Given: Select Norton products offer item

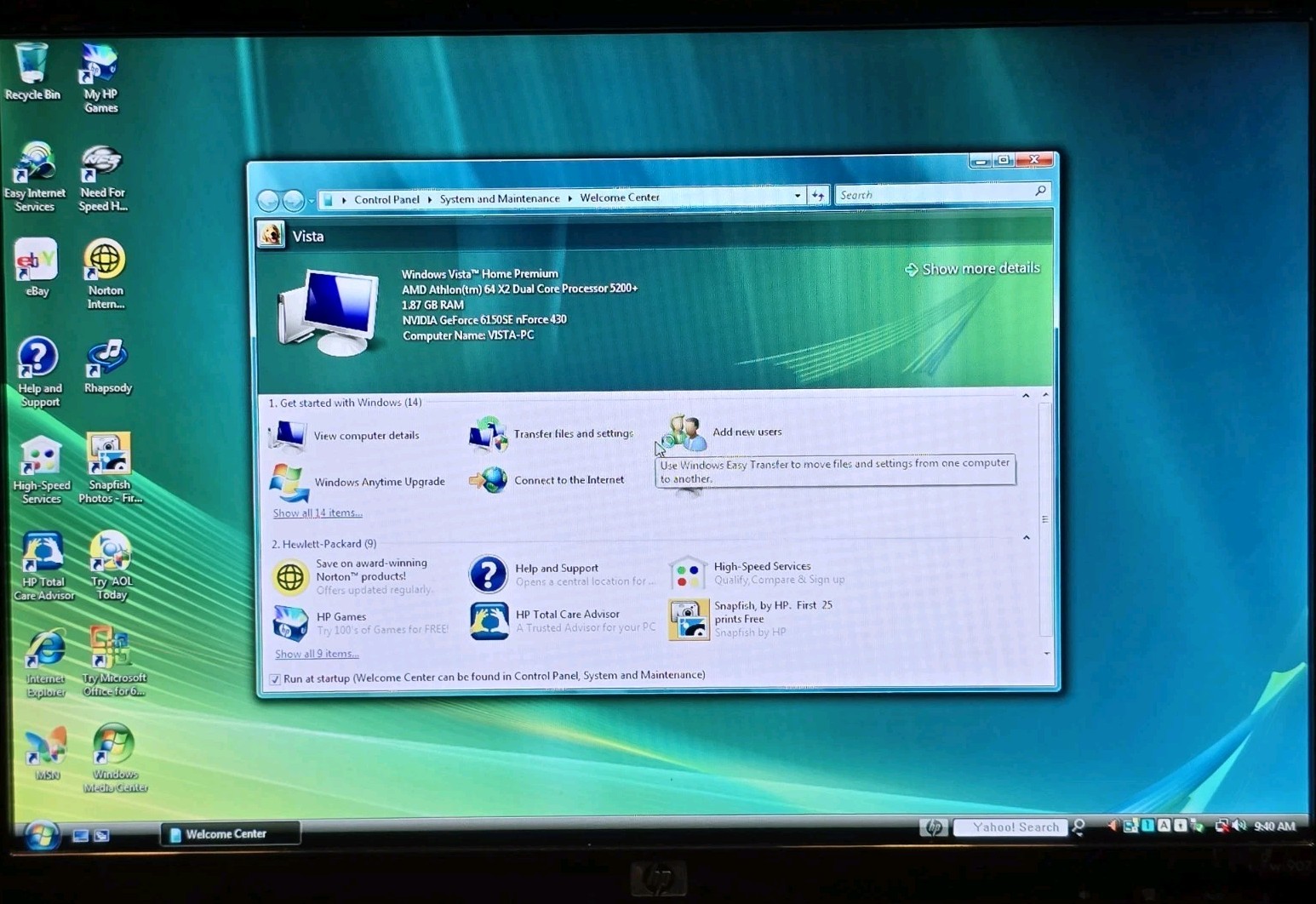Looking at the screenshot, I should (x=356, y=576).
